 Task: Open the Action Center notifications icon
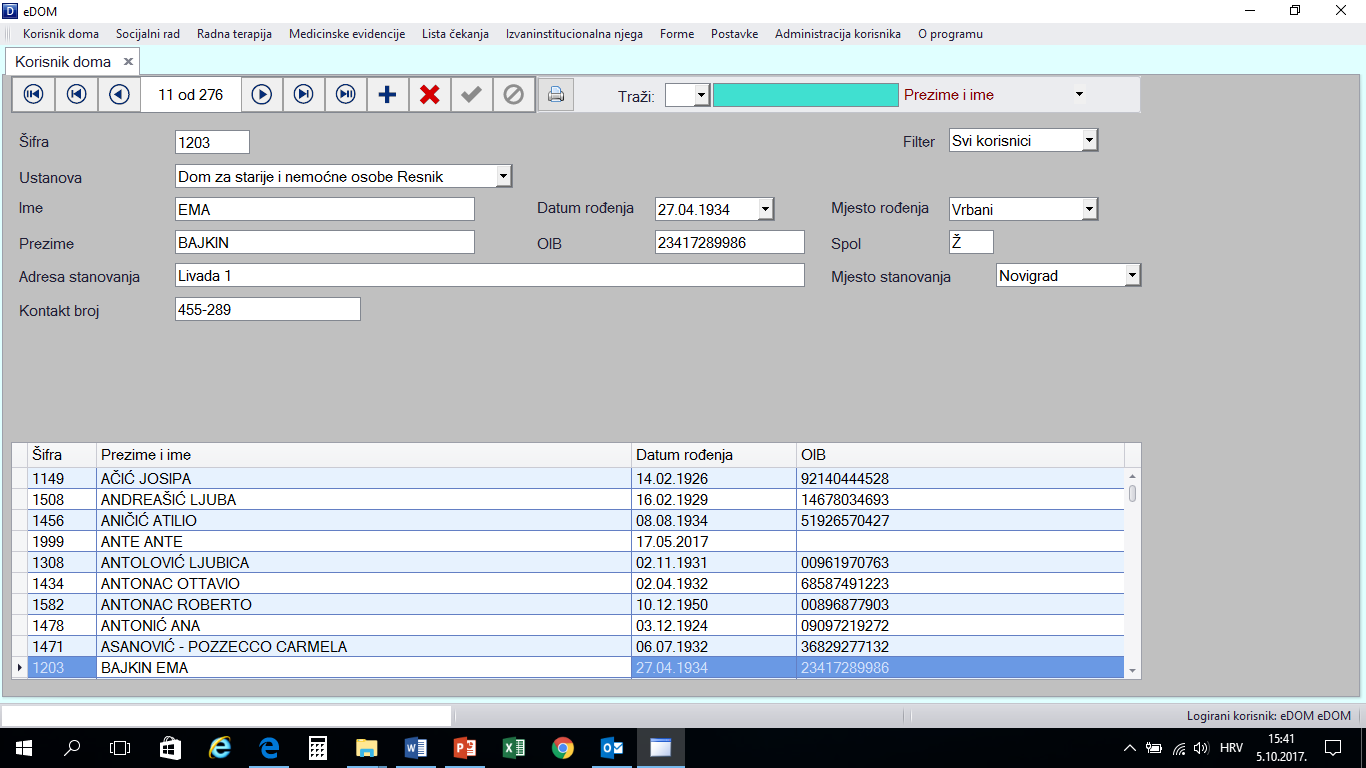1332,748
